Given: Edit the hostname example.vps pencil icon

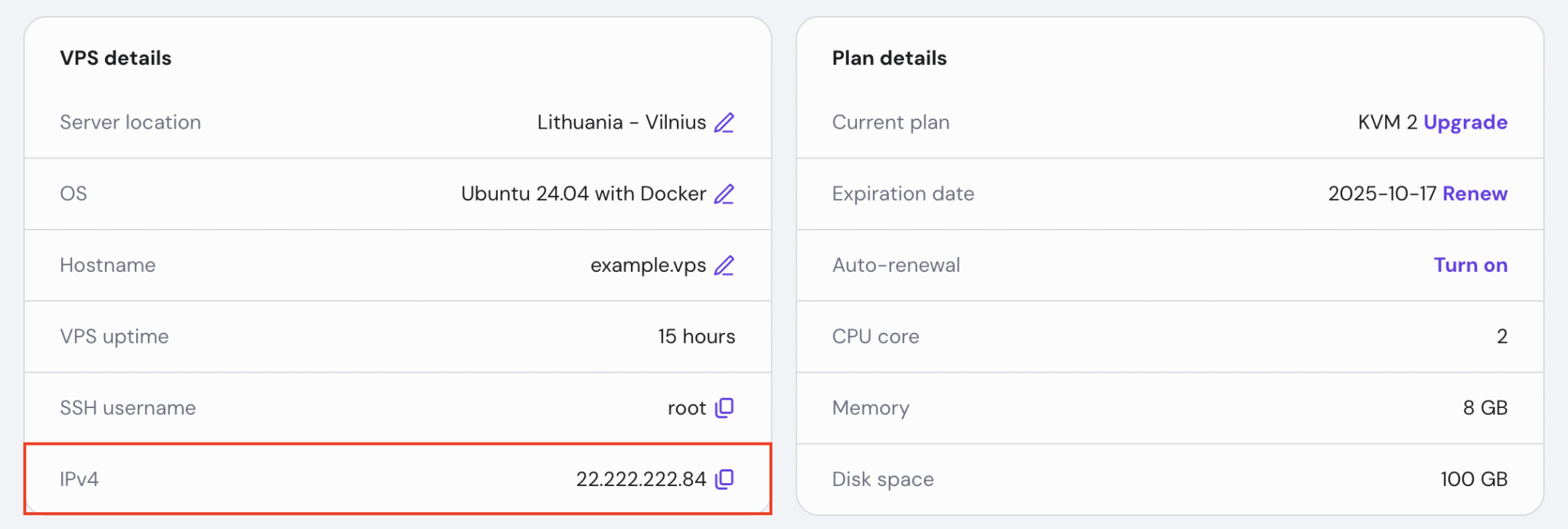Looking at the screenshot, I should pos(724,265).
